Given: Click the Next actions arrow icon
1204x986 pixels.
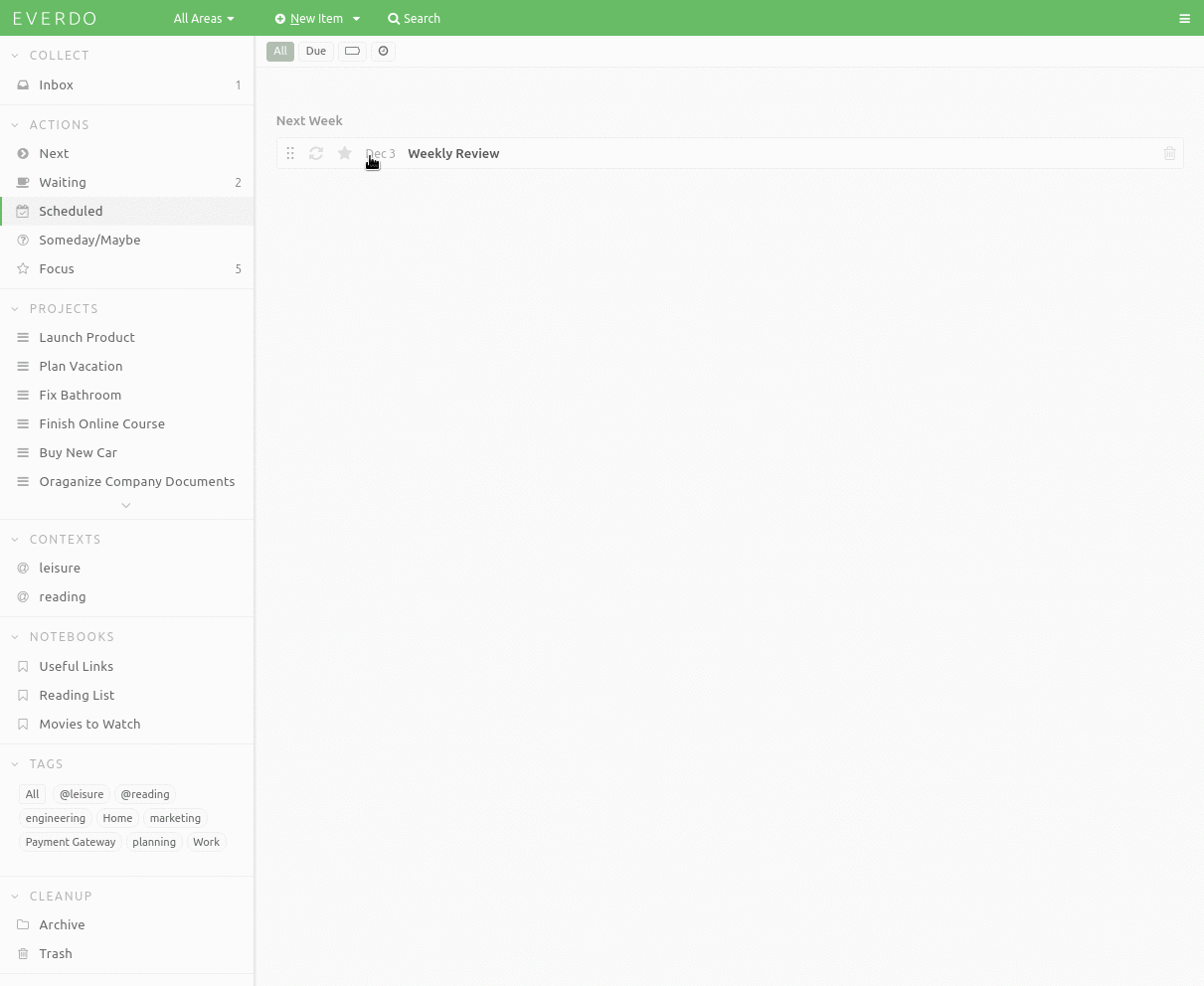Looking at the screenshot, I should 22,153.
